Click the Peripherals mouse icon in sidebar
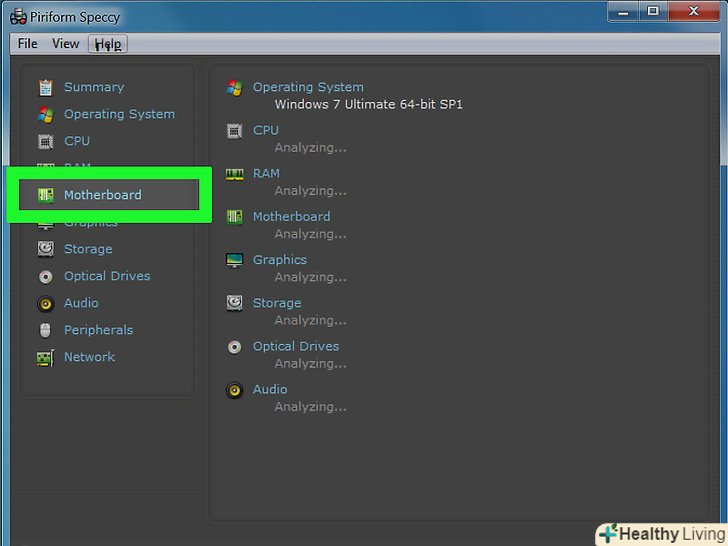The image size is (728, 546). [45, 331]
